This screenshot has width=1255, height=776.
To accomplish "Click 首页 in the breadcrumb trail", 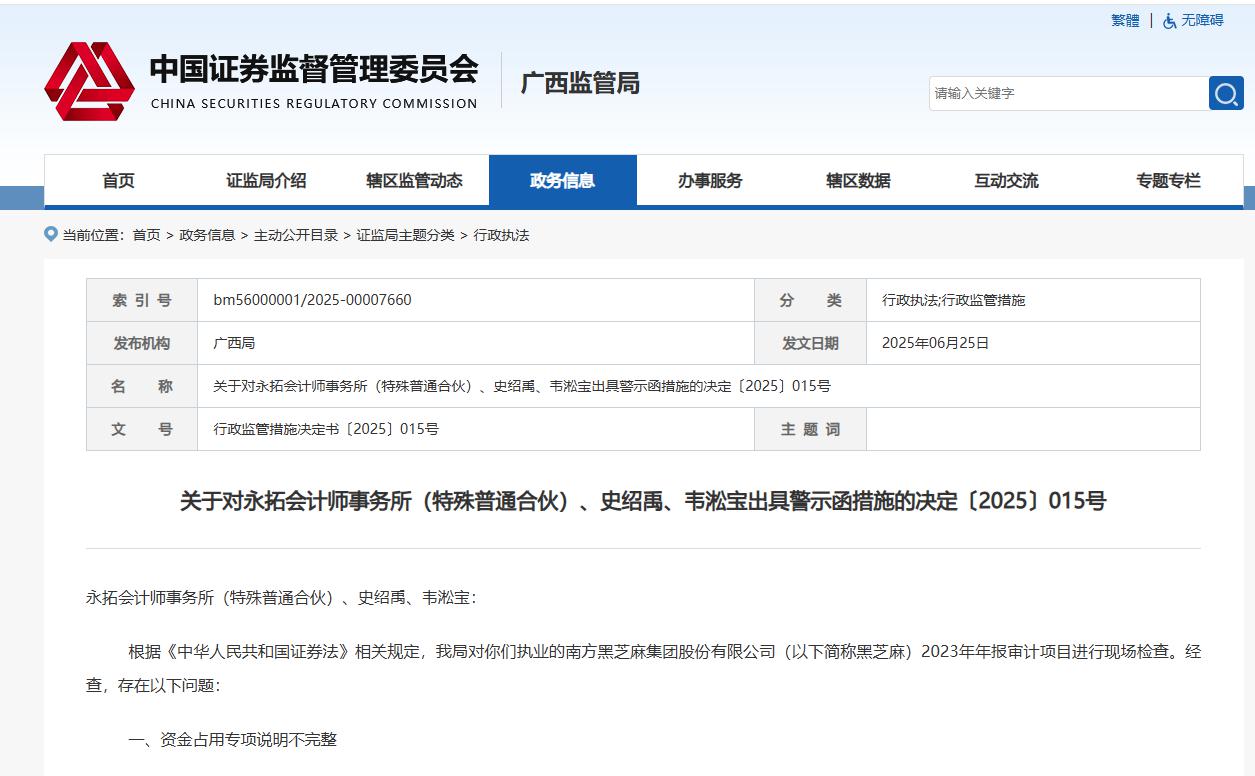I will point(146,235).
